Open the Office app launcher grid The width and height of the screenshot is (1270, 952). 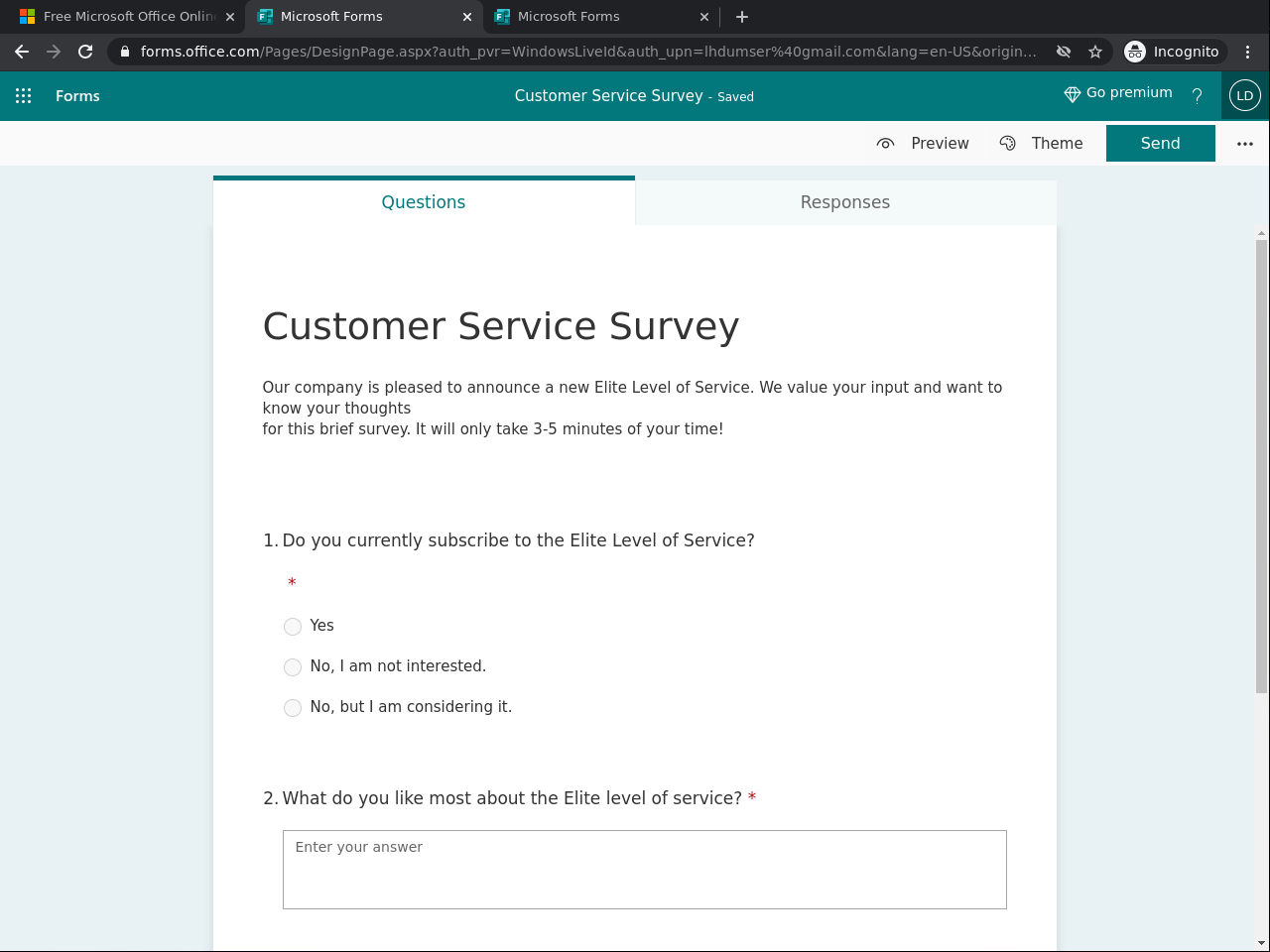point(24,96)
